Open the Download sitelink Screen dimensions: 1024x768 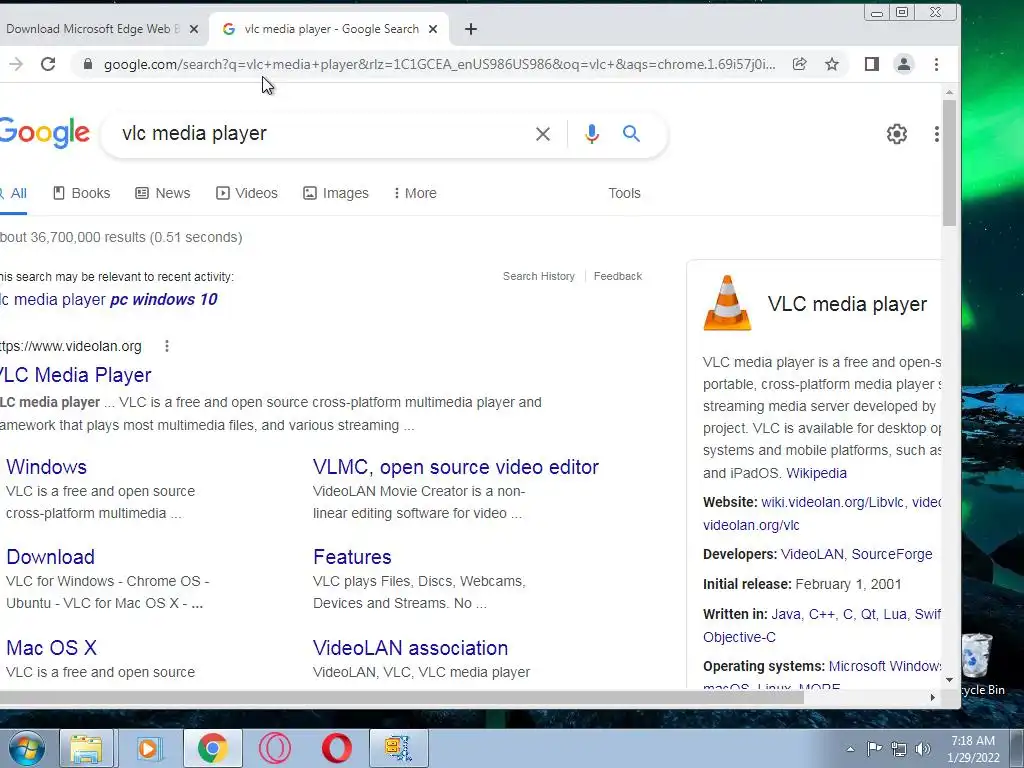coord(50,557)
